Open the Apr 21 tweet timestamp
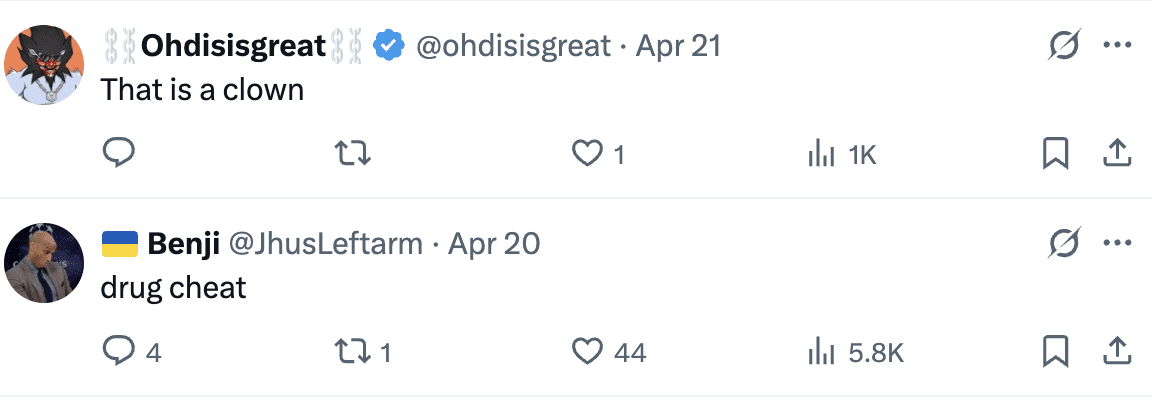Screen dimensions: 1152x400 pos(678,46)
